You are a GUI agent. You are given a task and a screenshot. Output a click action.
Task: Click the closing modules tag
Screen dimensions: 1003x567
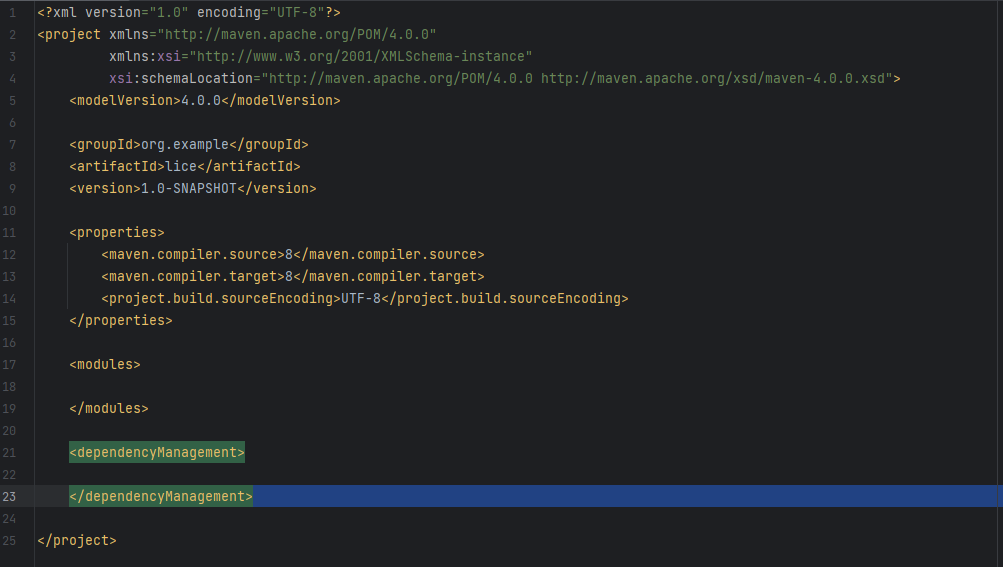coord(109,408)
